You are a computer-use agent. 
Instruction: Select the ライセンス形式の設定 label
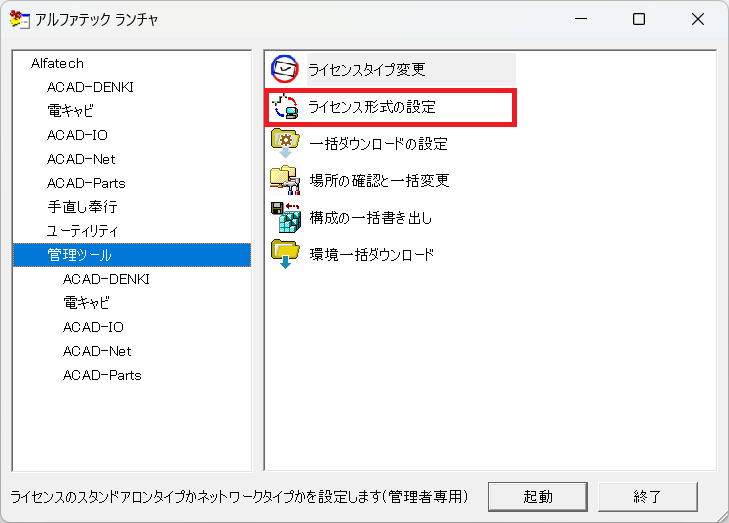tap(372, 107)
